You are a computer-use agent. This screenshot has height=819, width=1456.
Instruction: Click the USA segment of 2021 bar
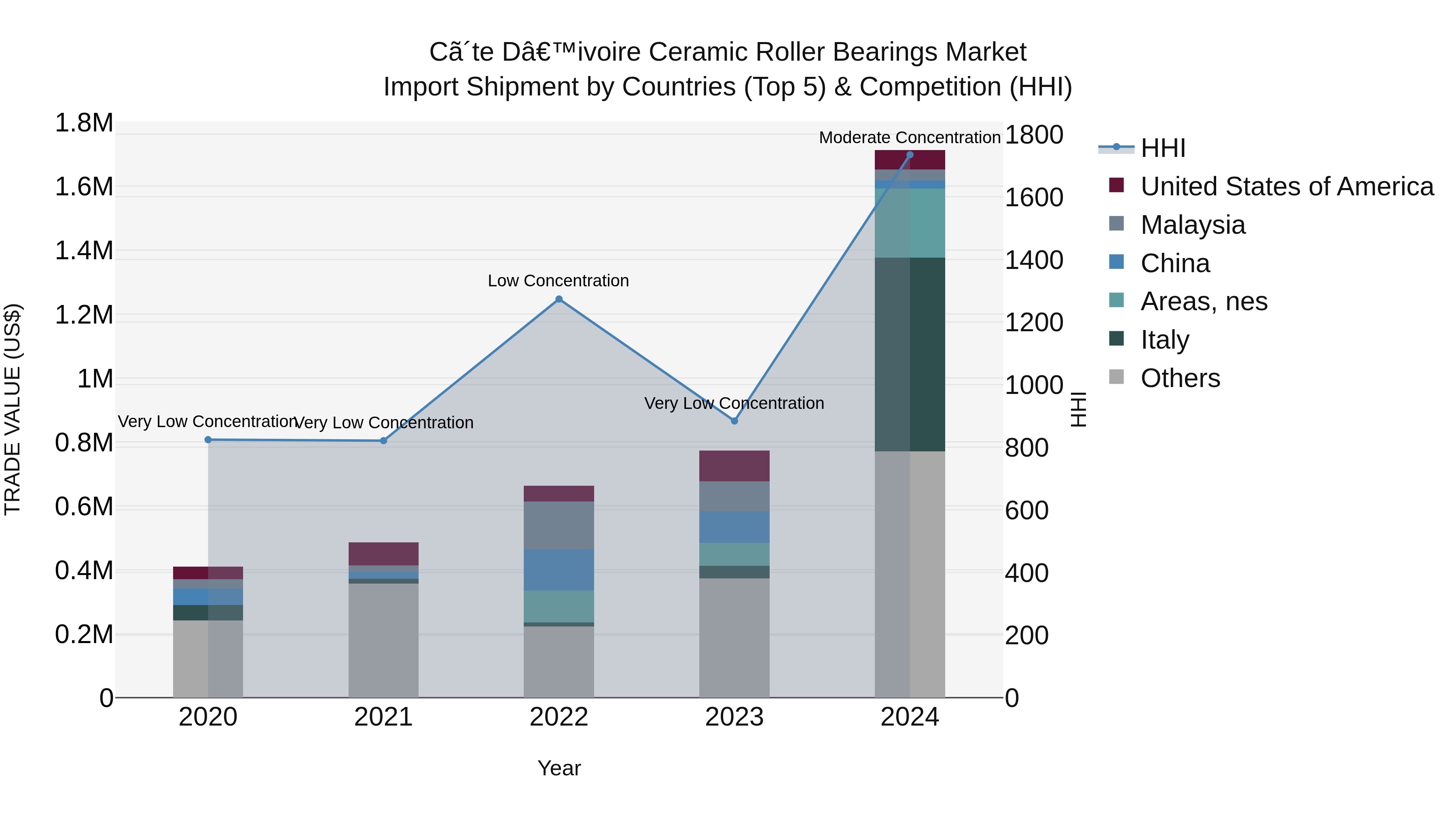coord(384,554)
